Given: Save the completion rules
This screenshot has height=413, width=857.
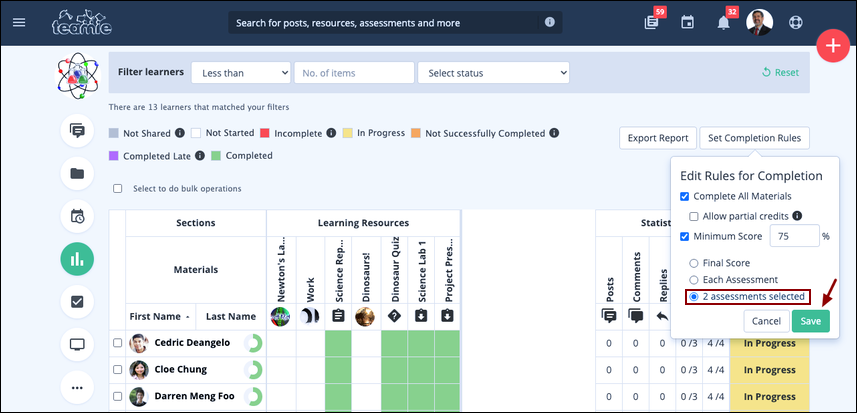Looking at the screenshot, I should point(811,321).
